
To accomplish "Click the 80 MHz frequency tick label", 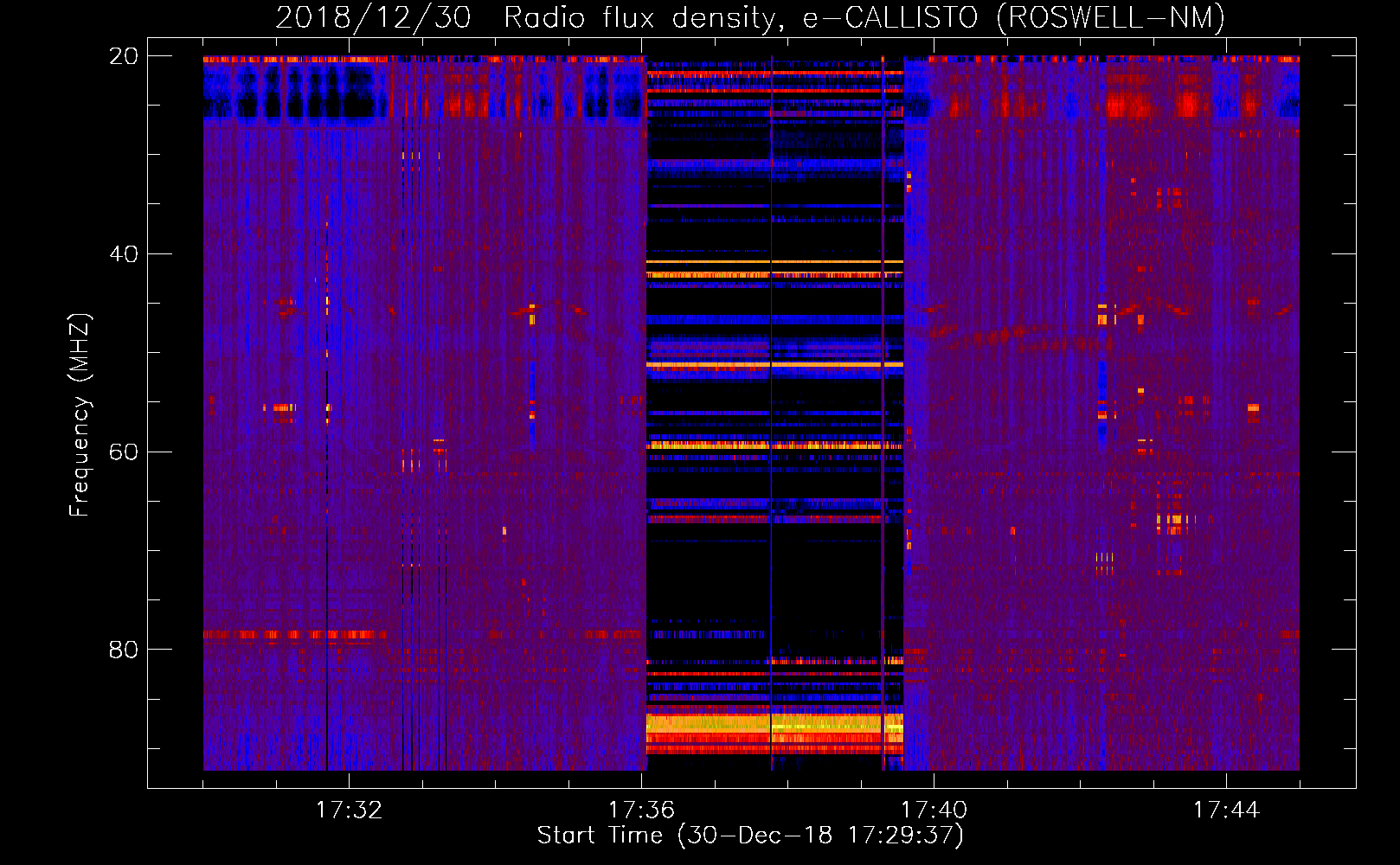I will (x=124, y=650).
